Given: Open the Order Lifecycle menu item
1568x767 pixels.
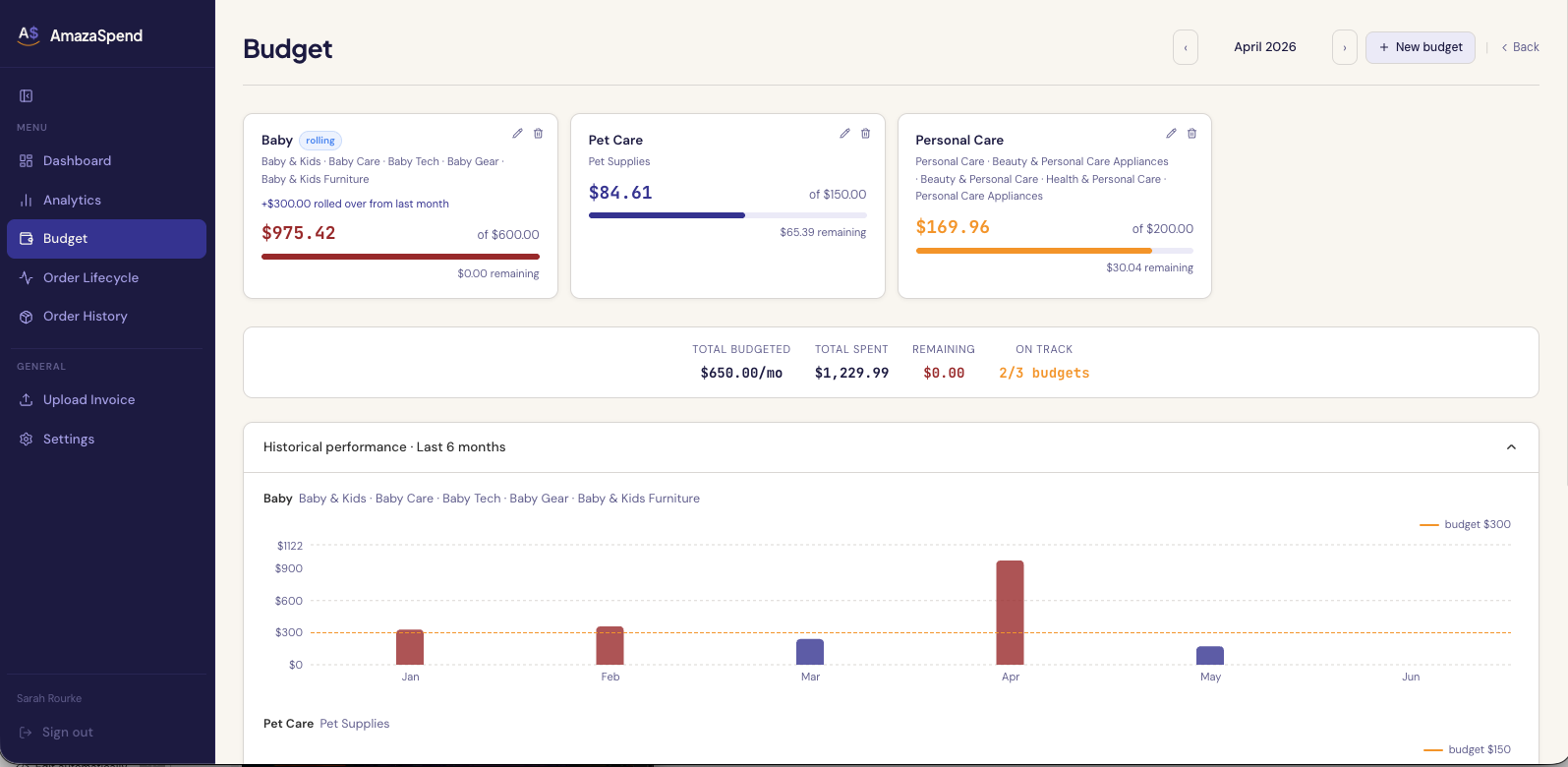Looking at the screenshot, I should point(106,277).
